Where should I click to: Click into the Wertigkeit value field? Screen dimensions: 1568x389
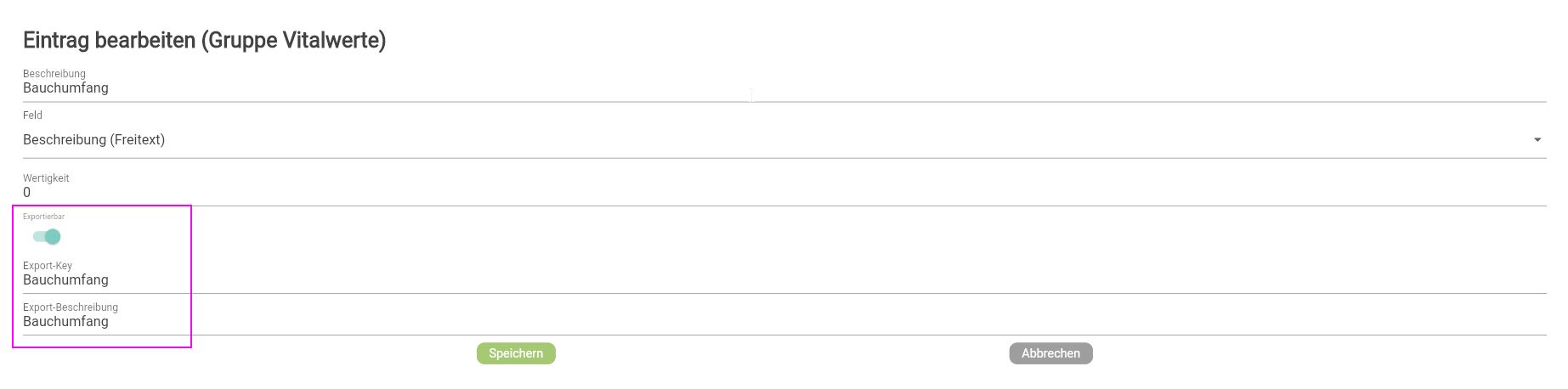pyautogui.click(x=765, y=193)
